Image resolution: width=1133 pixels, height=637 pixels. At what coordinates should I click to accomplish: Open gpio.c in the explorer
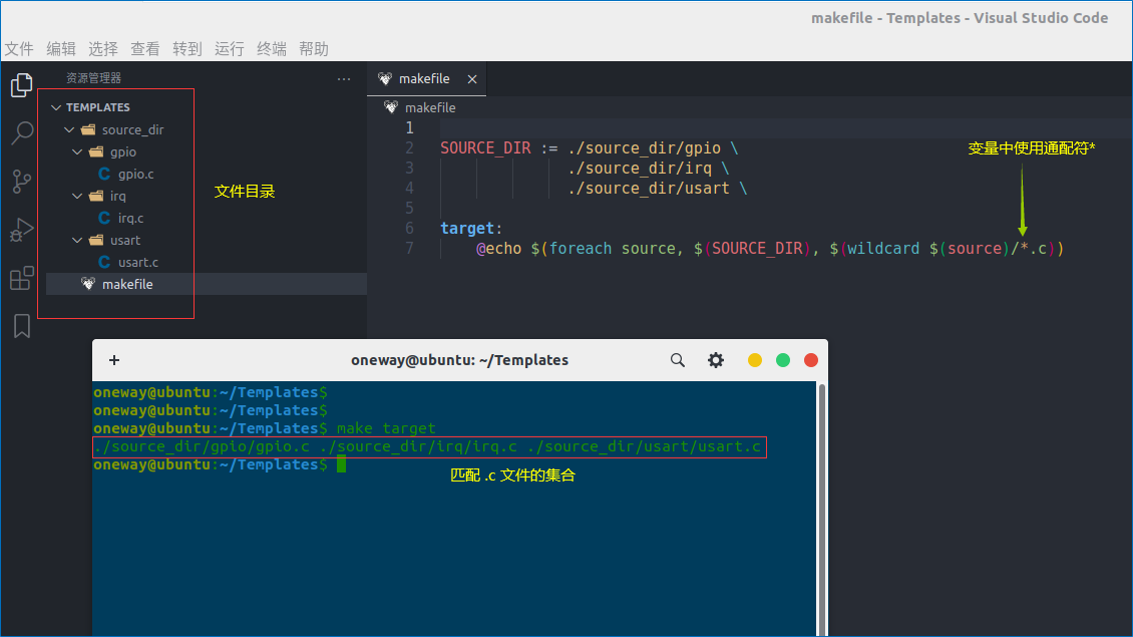135,174
